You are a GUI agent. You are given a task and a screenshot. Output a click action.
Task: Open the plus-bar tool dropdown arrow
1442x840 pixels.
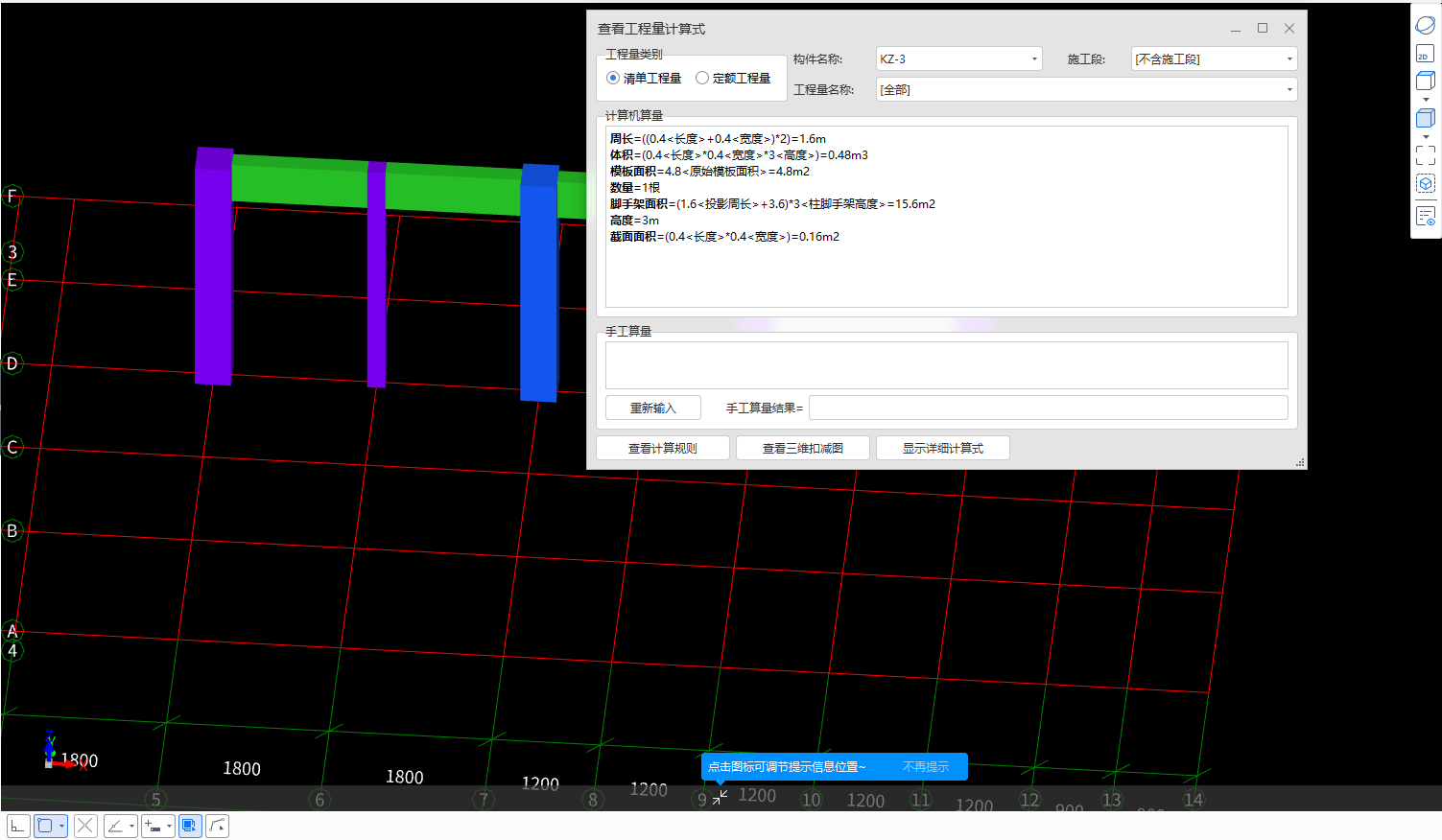(x=169, y=826)
